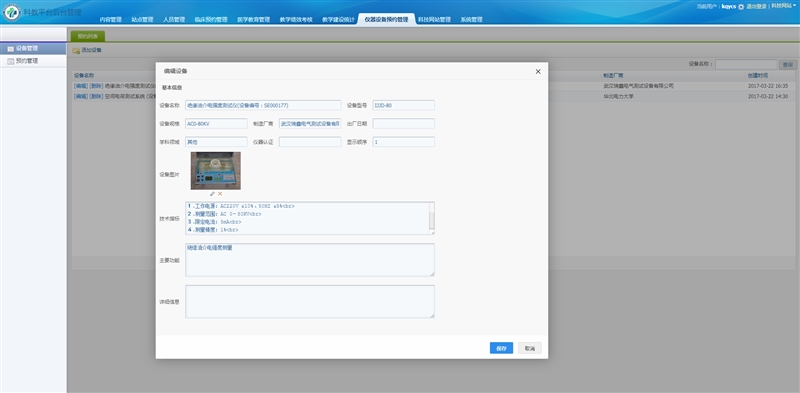Click the 设备管理 sidebar icon
Screen dimensions: 800x393
tap(11, 48)
